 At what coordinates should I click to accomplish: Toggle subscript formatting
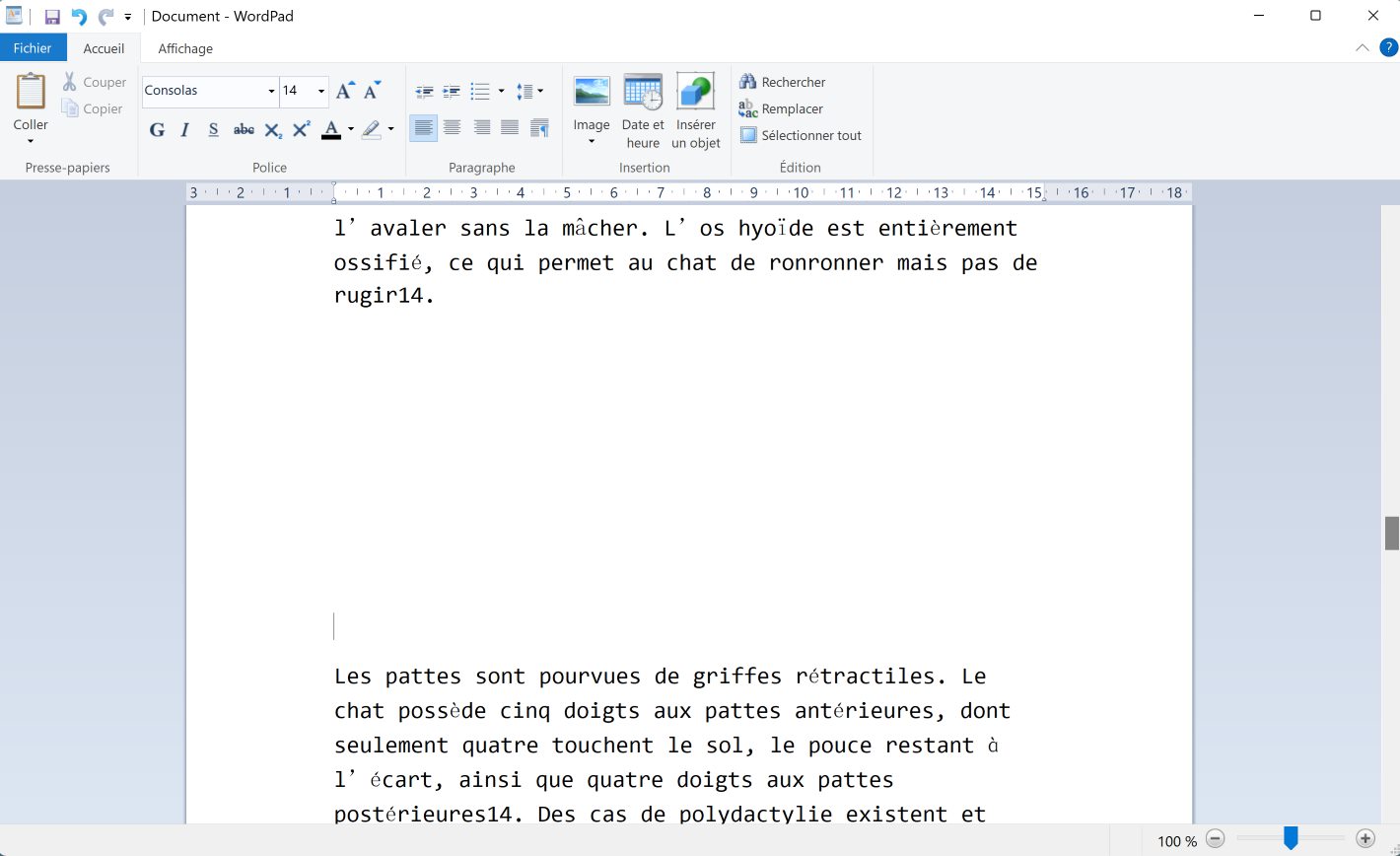(273, 129)
